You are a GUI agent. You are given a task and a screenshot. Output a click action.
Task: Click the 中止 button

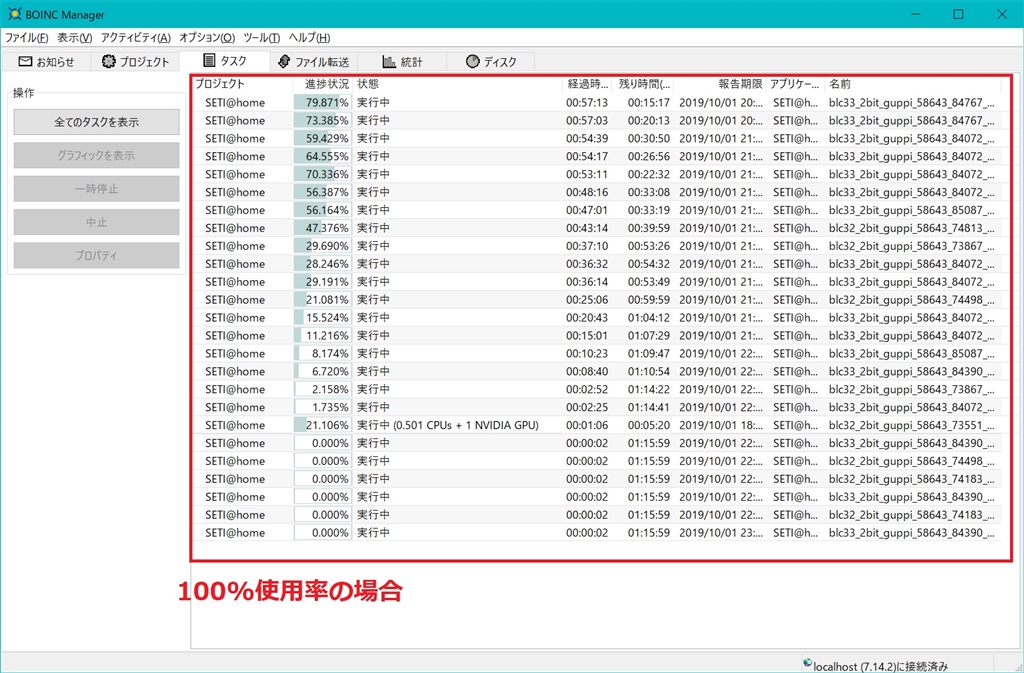97,222
